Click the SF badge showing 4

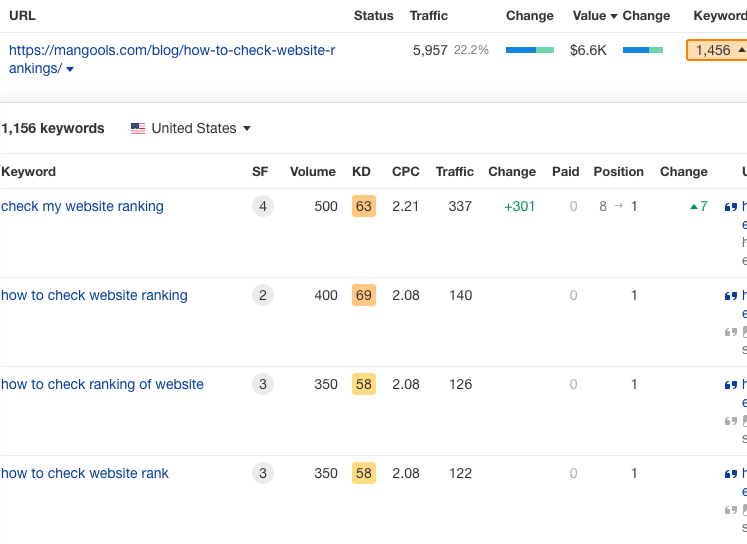tap(263, 207)
